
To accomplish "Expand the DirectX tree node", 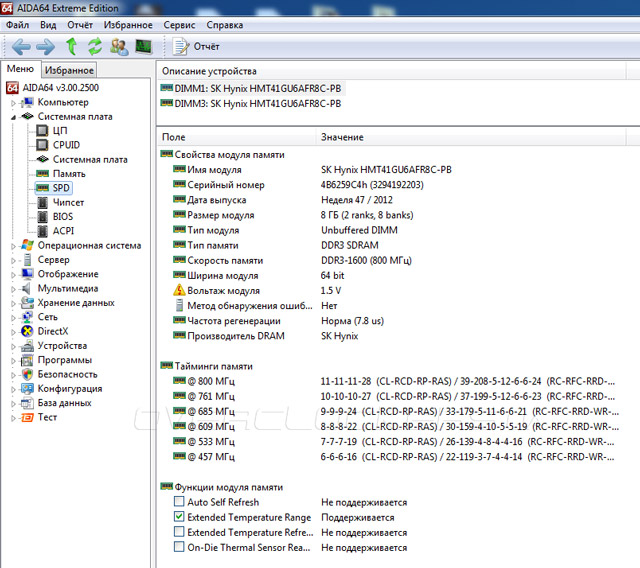I will 13,332.
